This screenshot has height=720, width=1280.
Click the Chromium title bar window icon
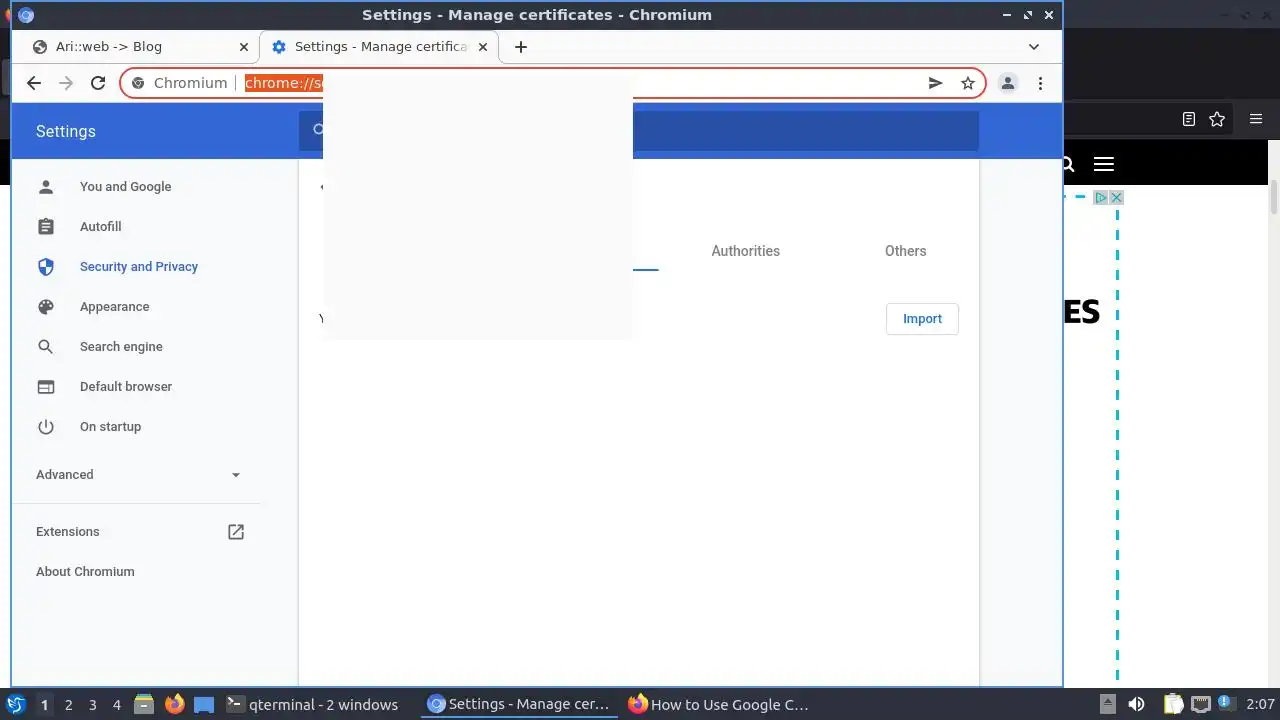pos(26,15)
